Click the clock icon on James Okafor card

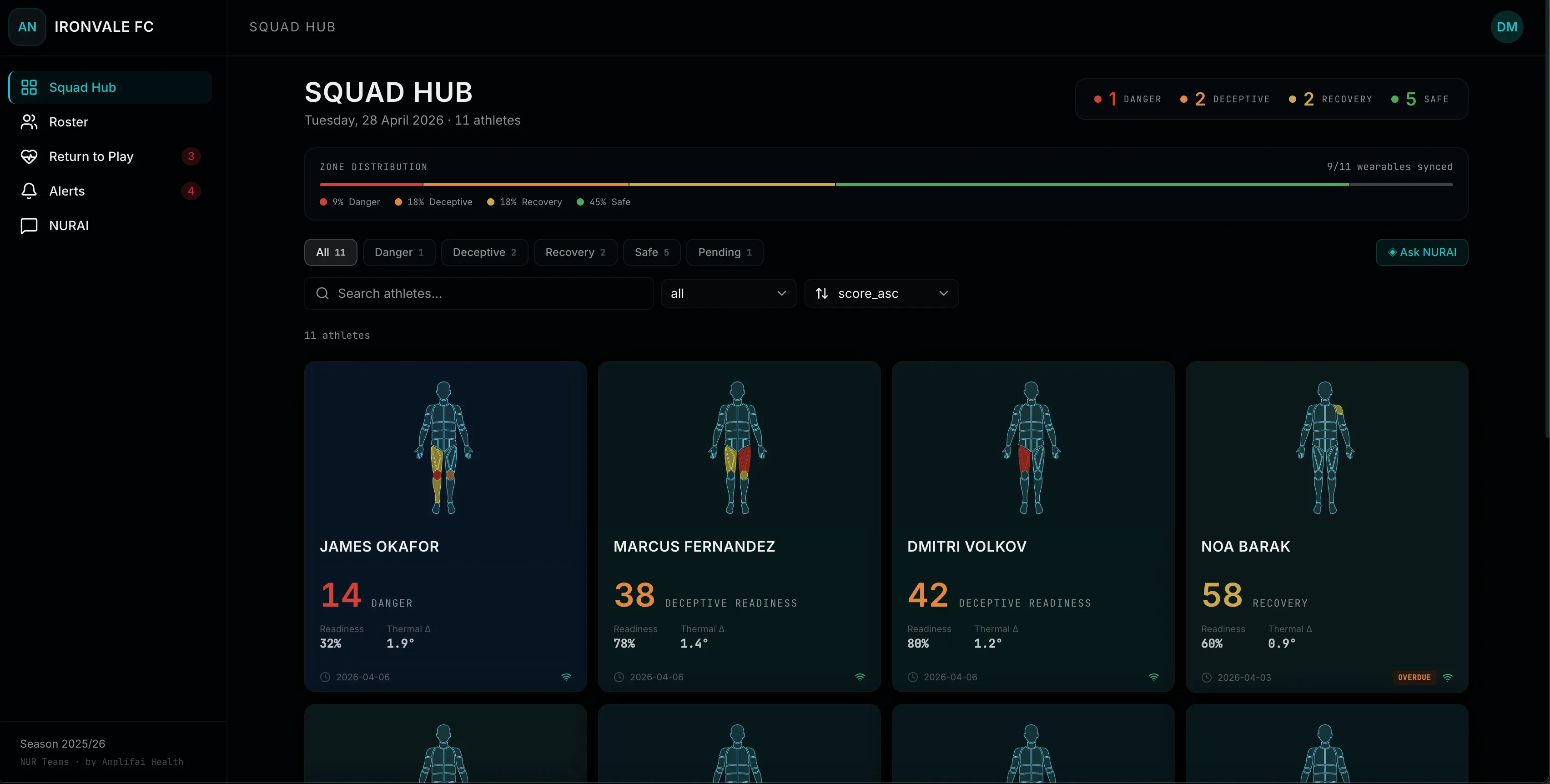325,677
